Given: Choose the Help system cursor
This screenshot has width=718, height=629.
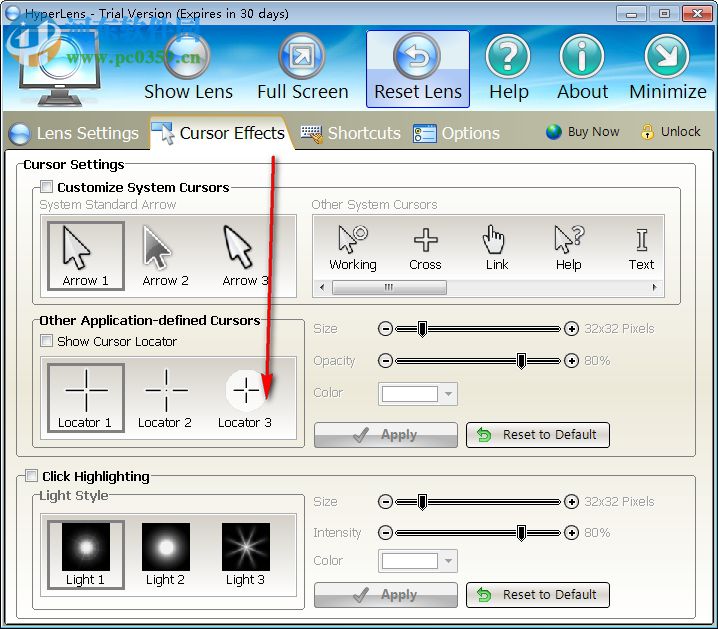Looking at the screenshot, I should coord(569,248).
